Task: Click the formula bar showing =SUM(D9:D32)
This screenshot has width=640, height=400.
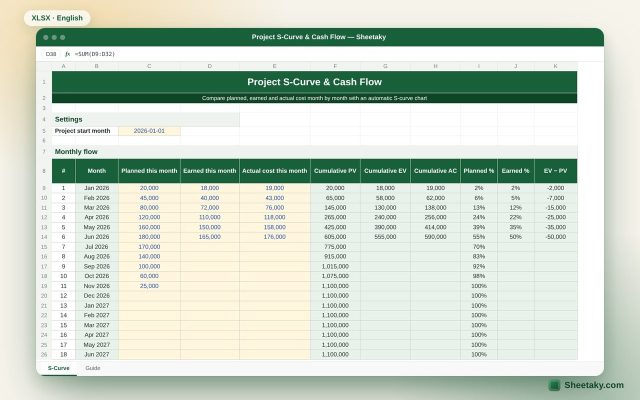Action: coord(95,54)
